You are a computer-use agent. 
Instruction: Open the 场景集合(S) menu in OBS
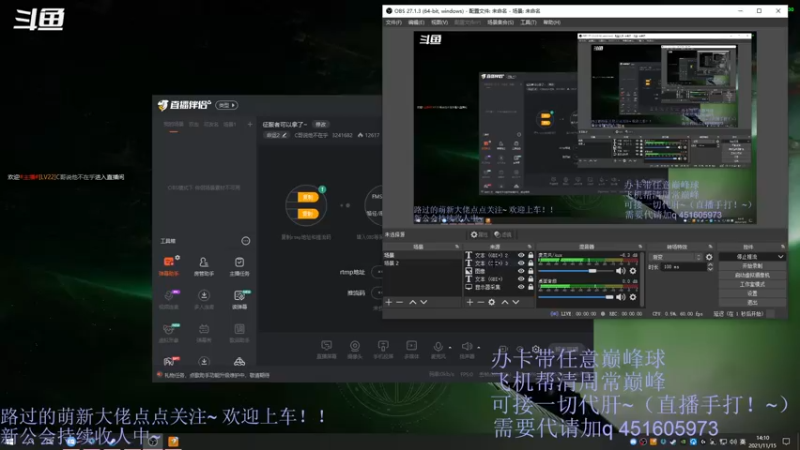click(x=500, y=22)
